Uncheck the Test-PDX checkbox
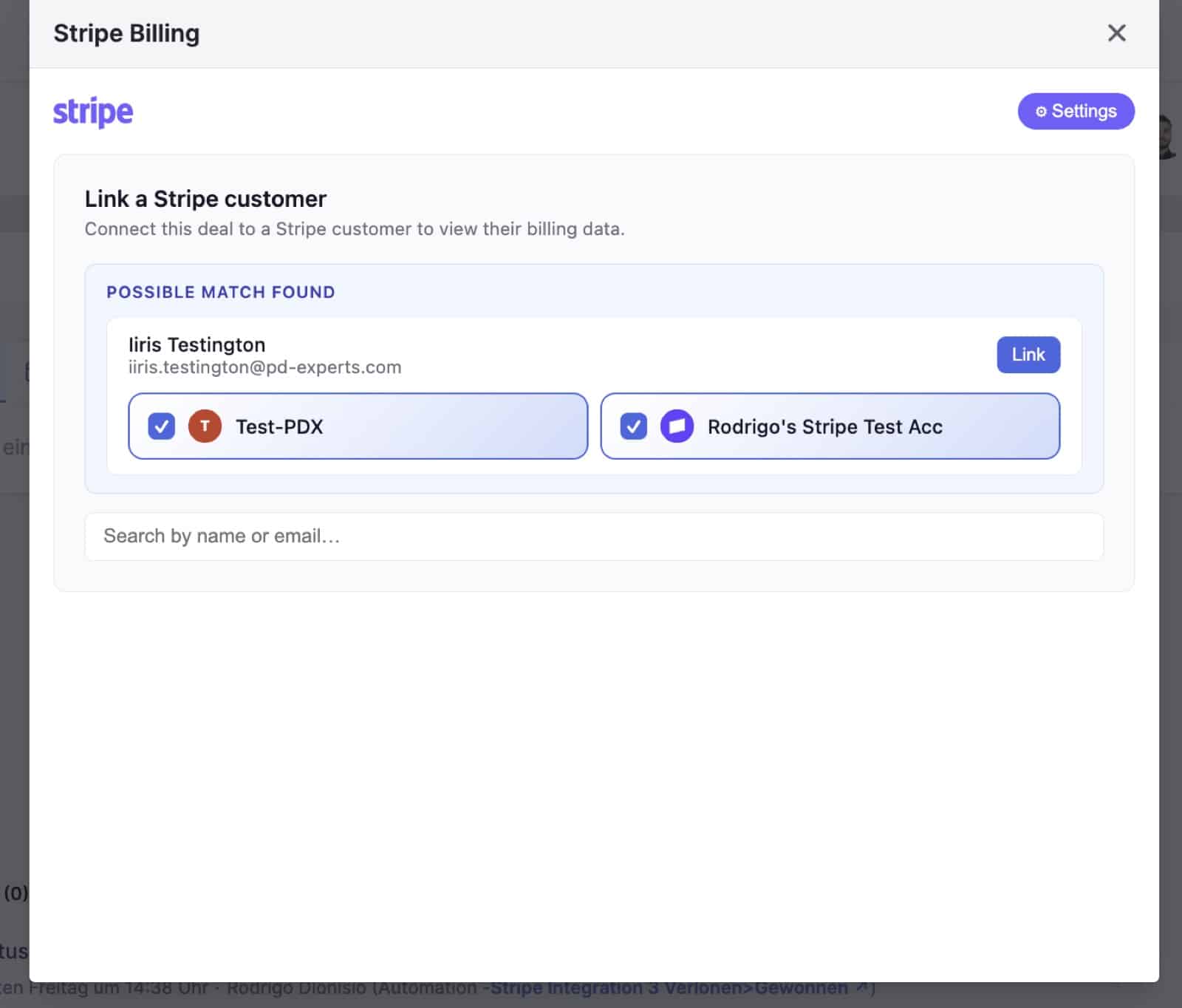Image resolution: width=1182 pixels, height=1008 pixels. coord(161,426)
